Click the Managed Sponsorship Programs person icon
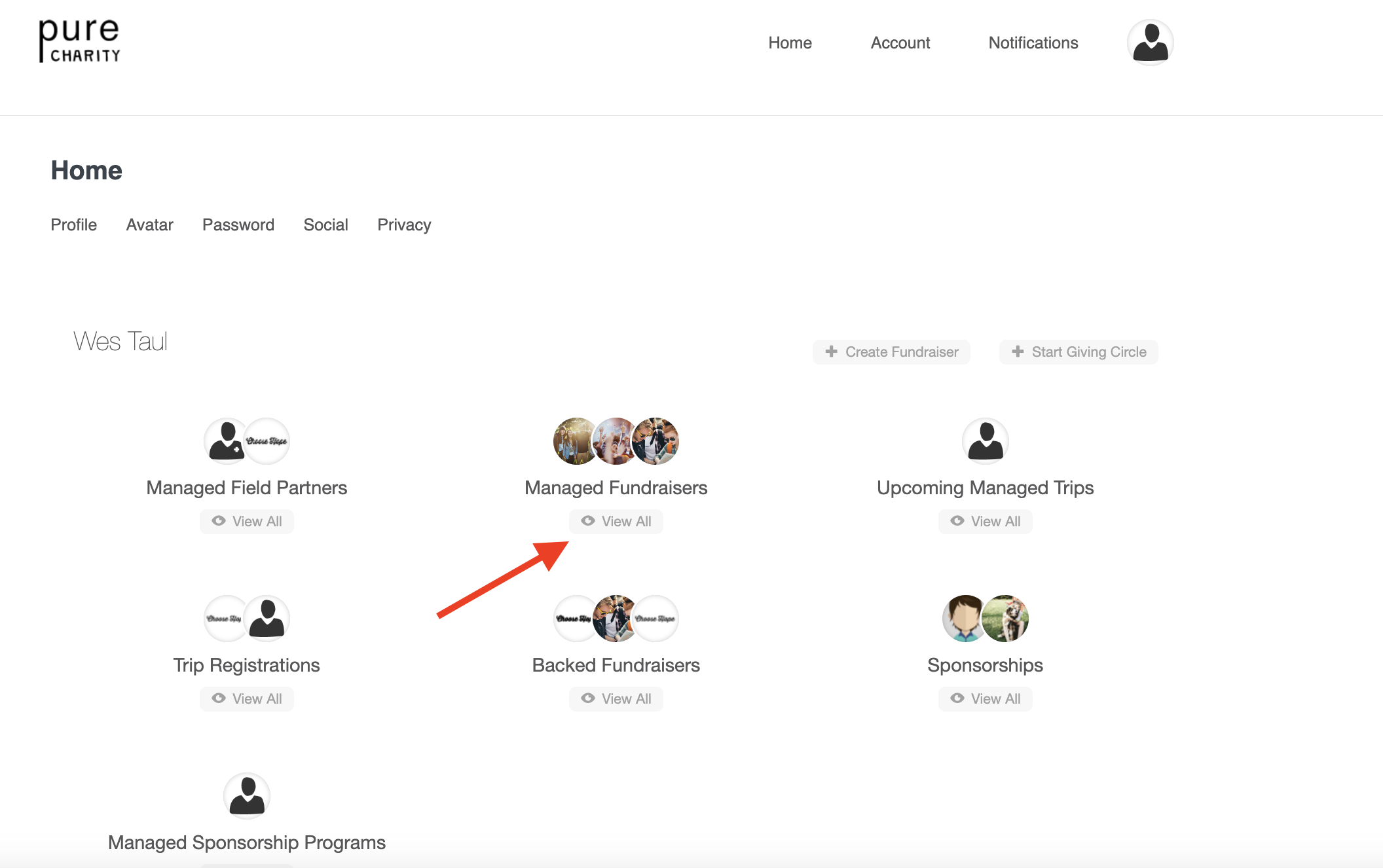This screenshot has height=868, width=1383. 247,796
